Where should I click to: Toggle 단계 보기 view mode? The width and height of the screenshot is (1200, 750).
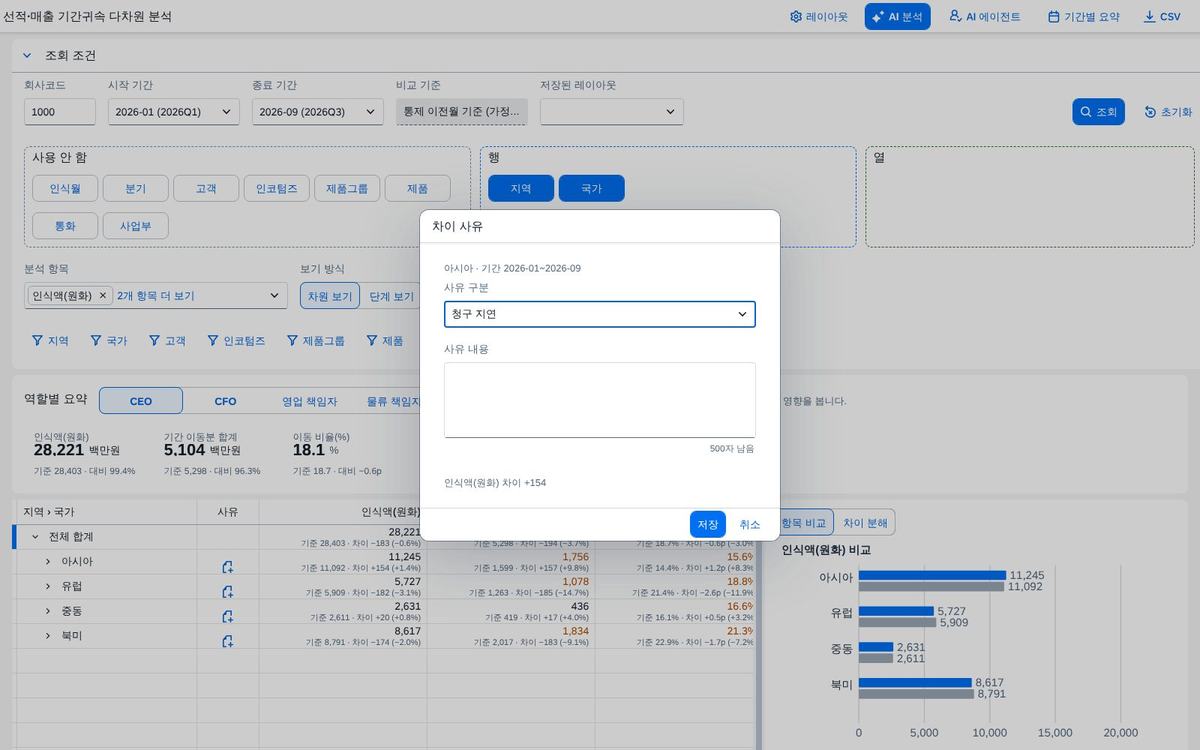point(391,296)
